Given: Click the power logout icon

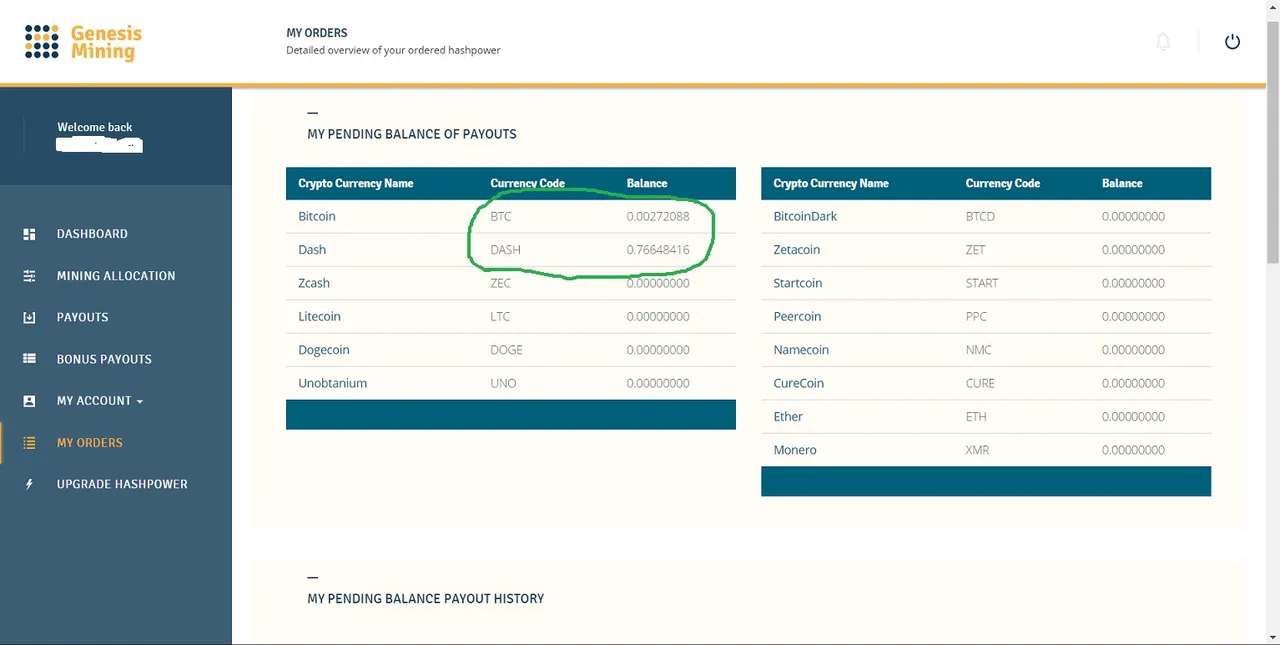Looking at the screenshot, I should pos(1232,42).
